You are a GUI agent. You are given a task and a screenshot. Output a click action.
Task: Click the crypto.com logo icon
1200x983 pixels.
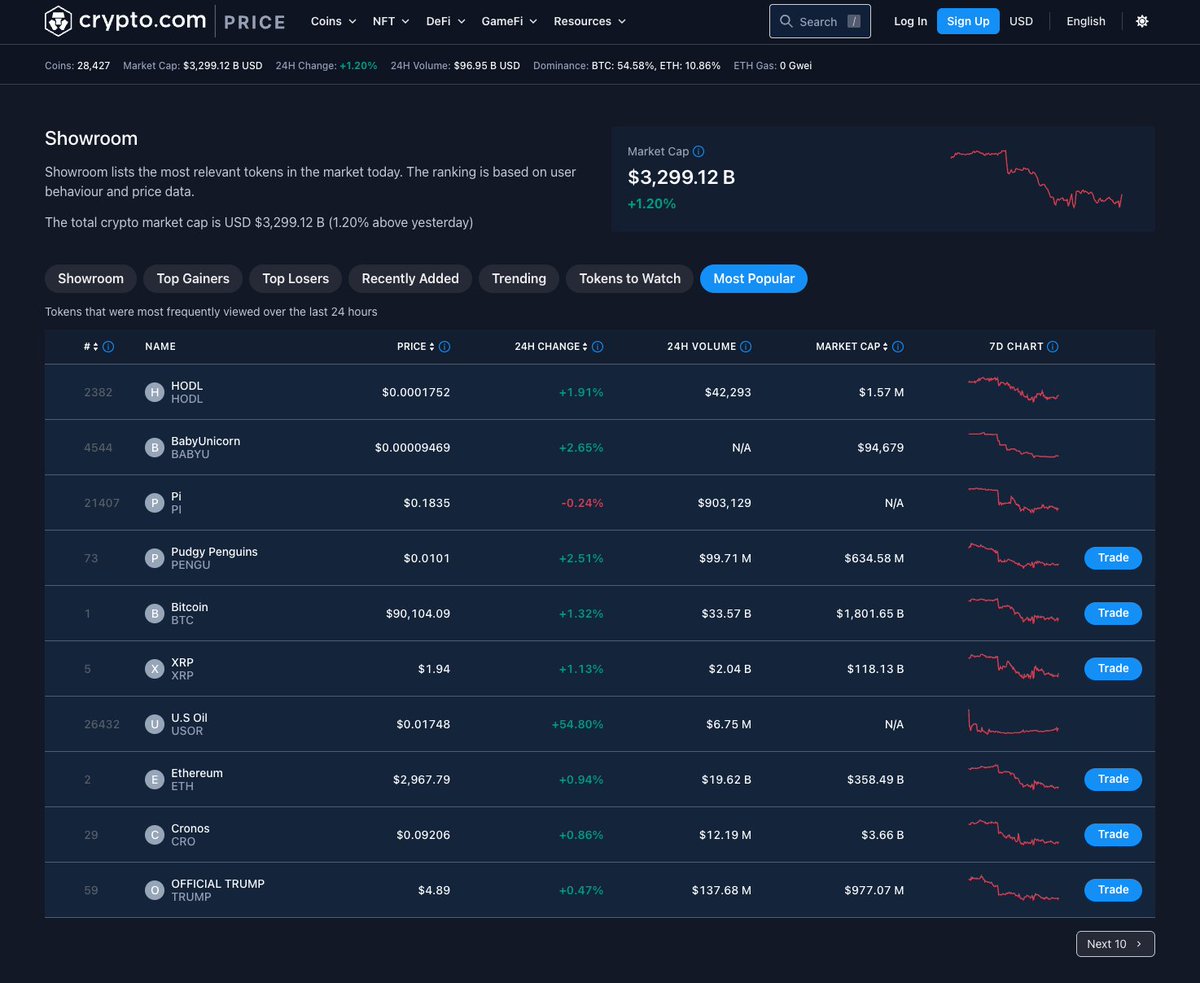coord(56,20)
